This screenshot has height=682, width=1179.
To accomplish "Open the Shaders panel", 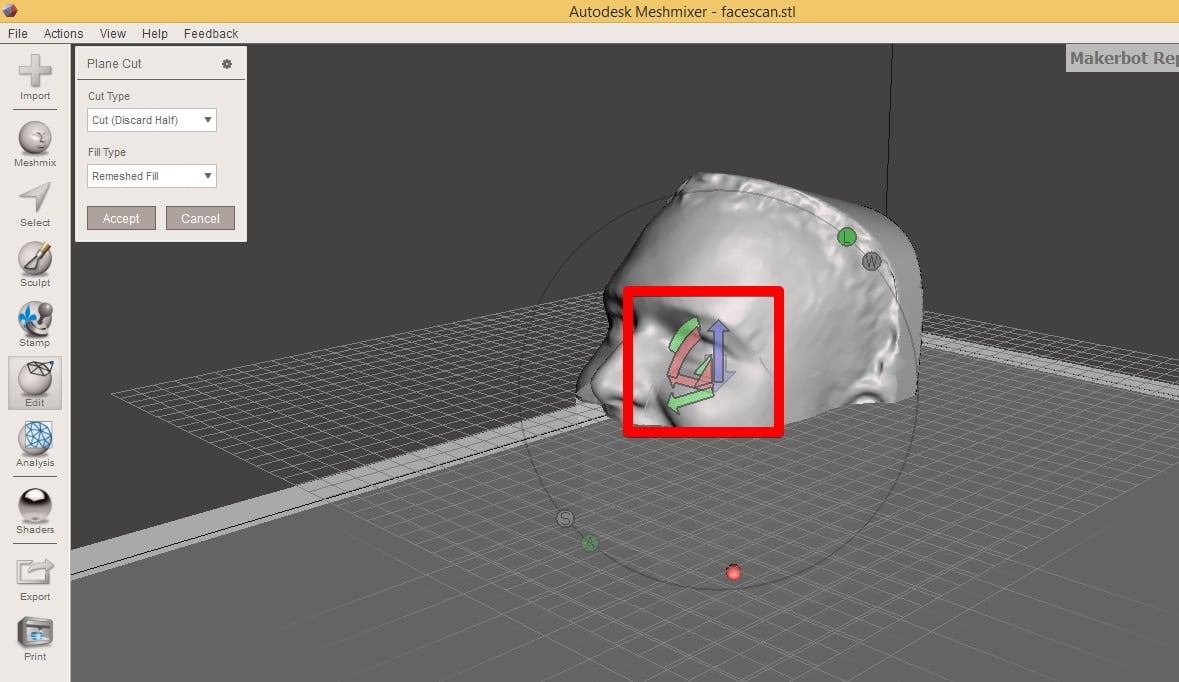I will pos(35,511).
